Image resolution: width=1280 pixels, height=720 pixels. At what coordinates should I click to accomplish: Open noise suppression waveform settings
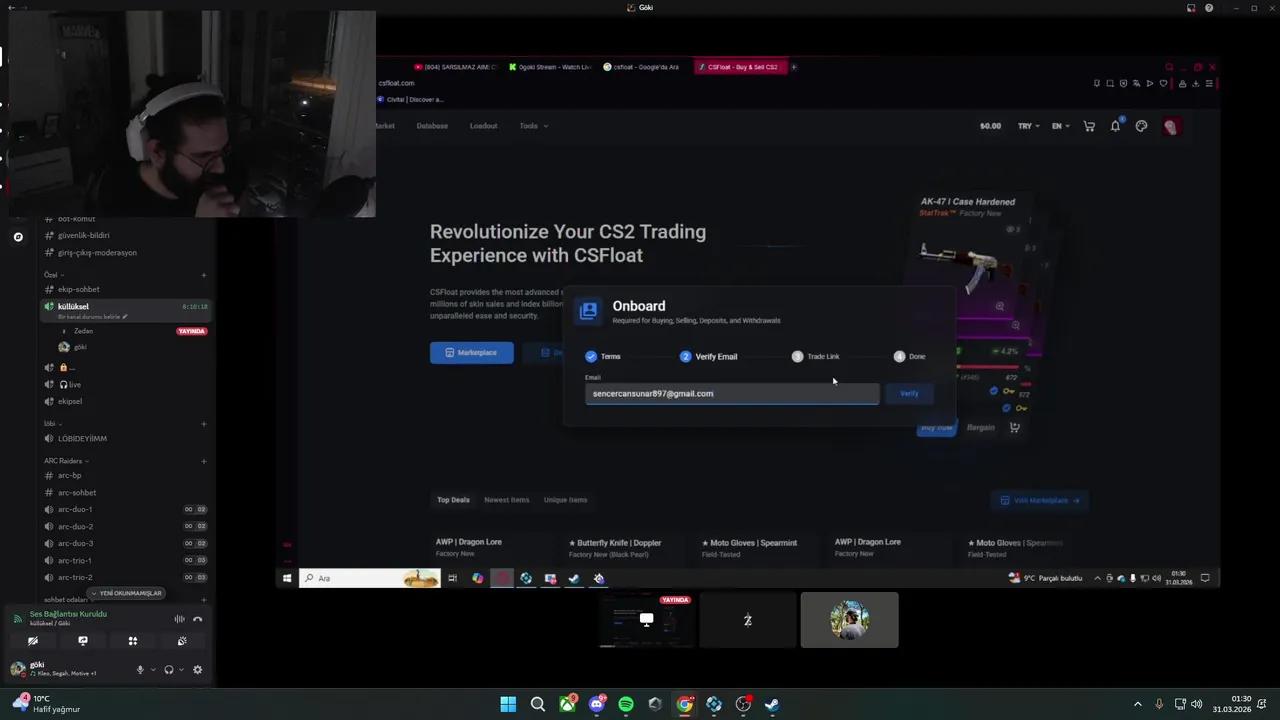coord(180,619)
